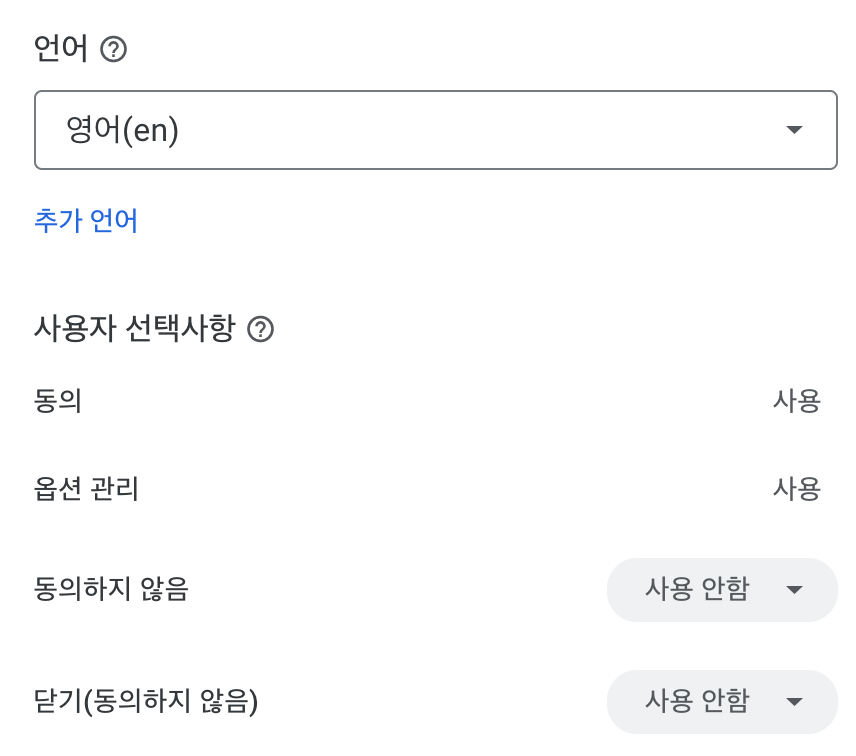Click the caret arrow in the 영어(en) field

click(x=795, y=130)
